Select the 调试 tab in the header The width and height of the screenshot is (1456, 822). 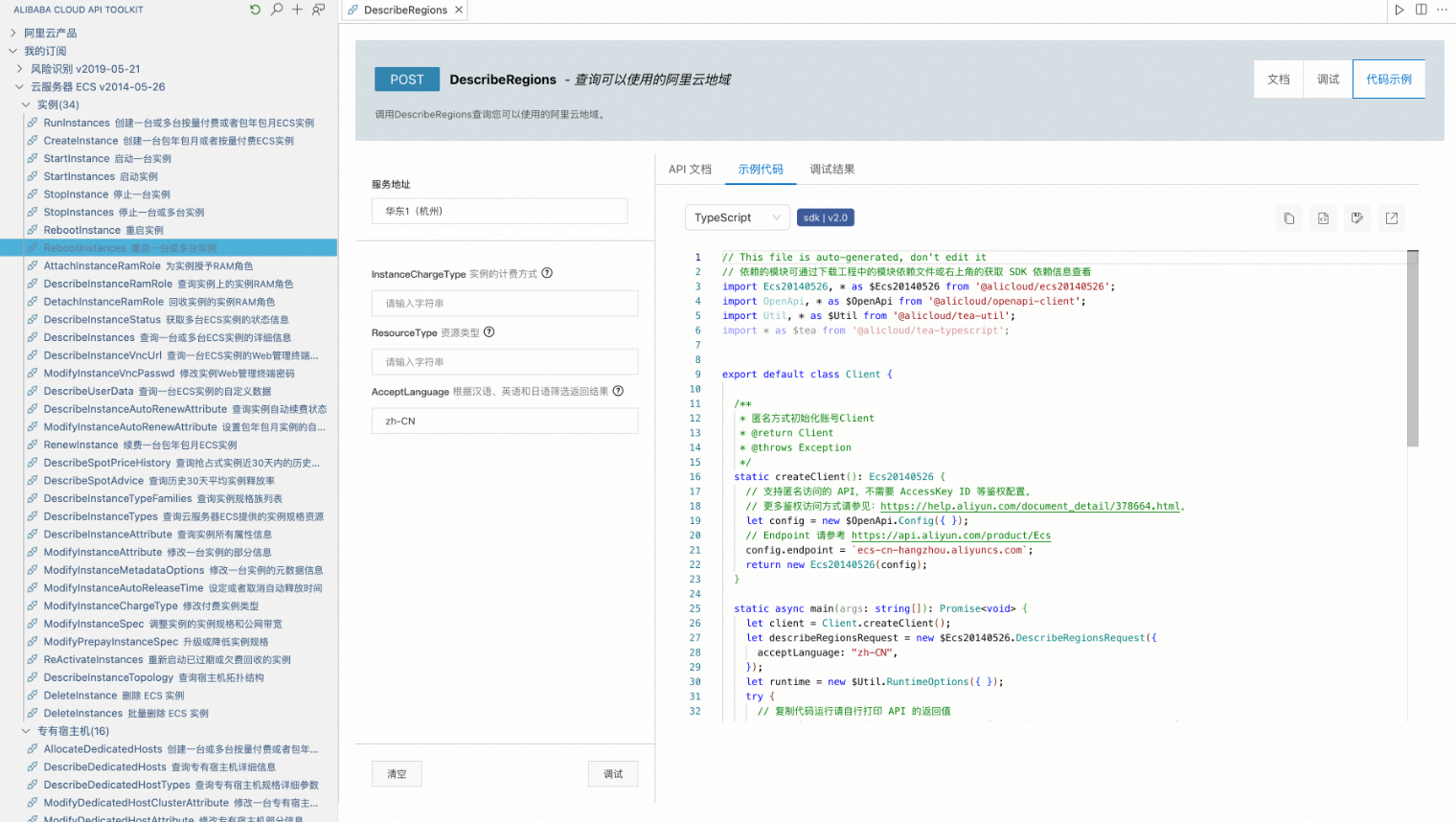coord(1329,80)
